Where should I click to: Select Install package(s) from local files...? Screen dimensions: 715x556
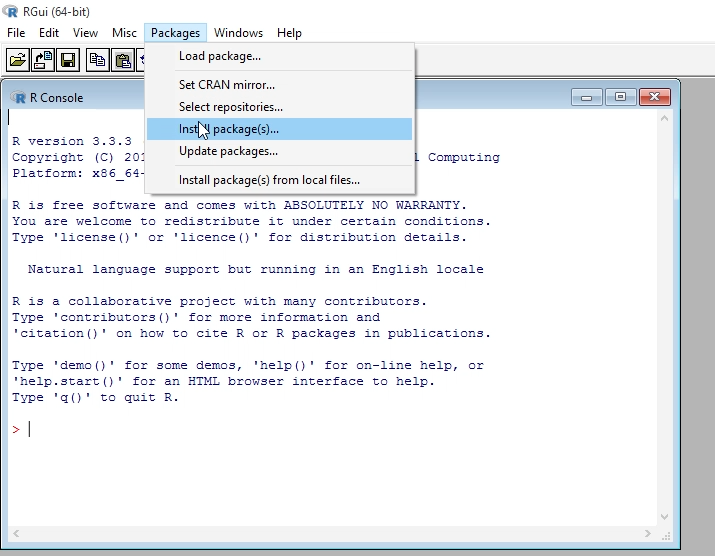click(x=279, y=180)
